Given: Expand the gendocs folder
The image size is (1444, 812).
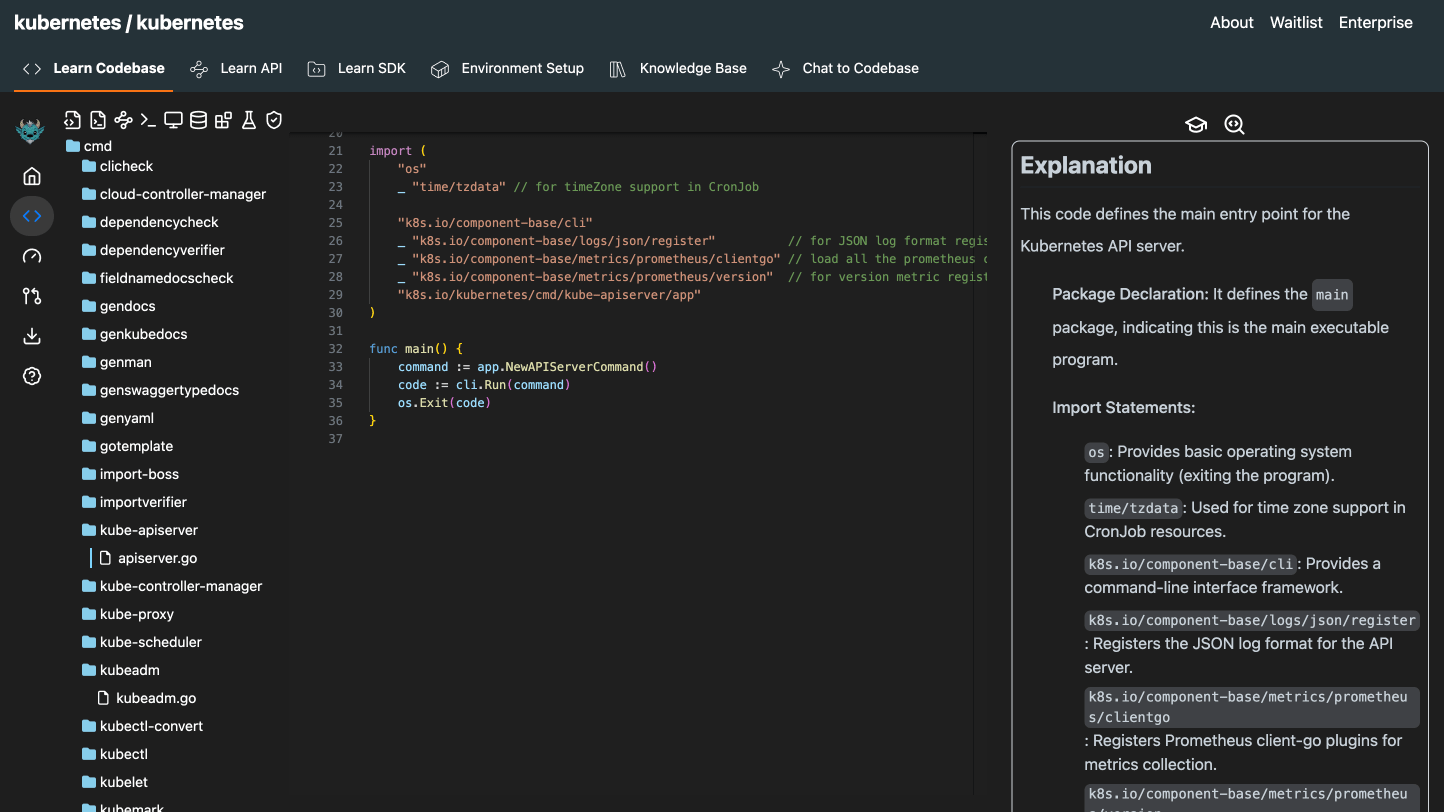Looking at the screenshot, I should (x=118, y=306).
